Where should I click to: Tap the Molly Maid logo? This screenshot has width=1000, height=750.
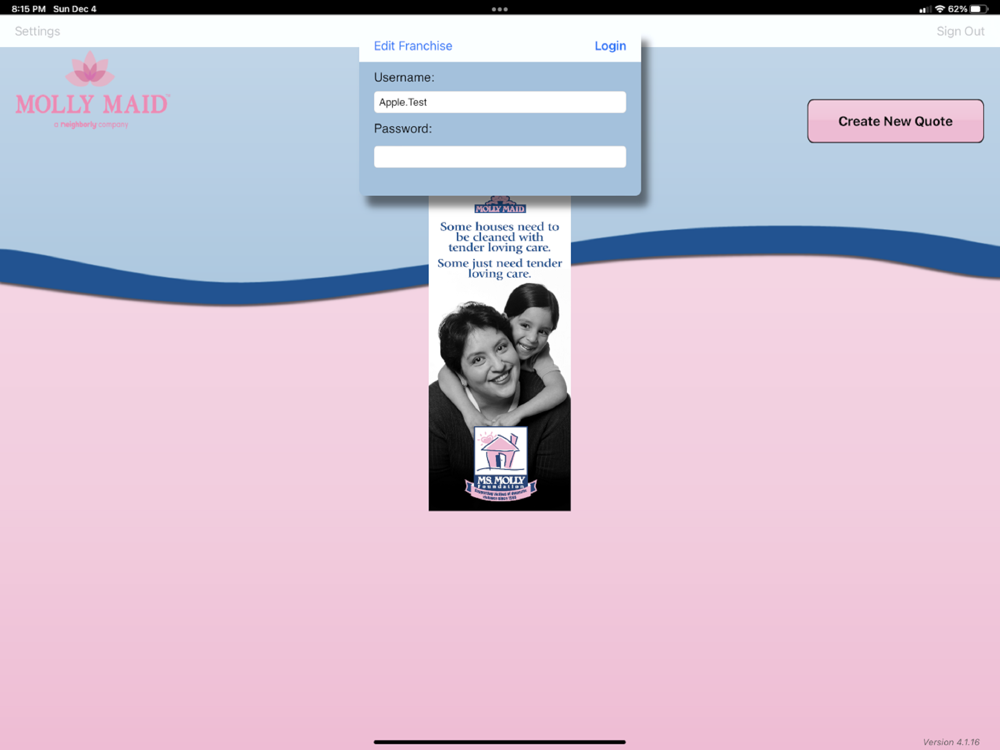[x=92, y=91]
